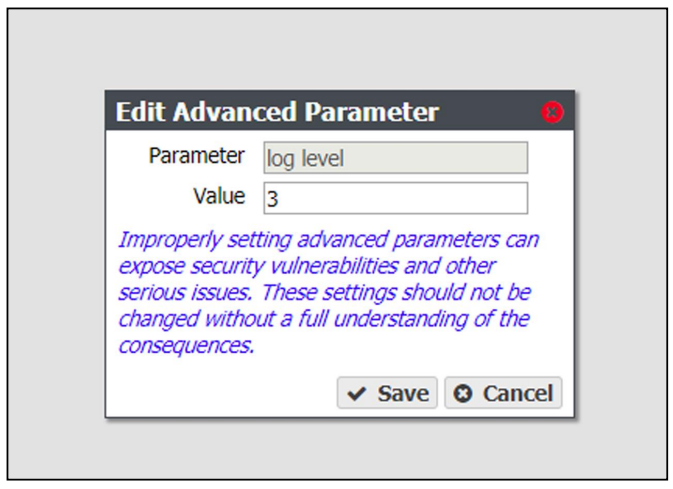Focus the Value input field
Image resolution: width=673 pixels, height=489 pixels.
[x=396, y=198]
